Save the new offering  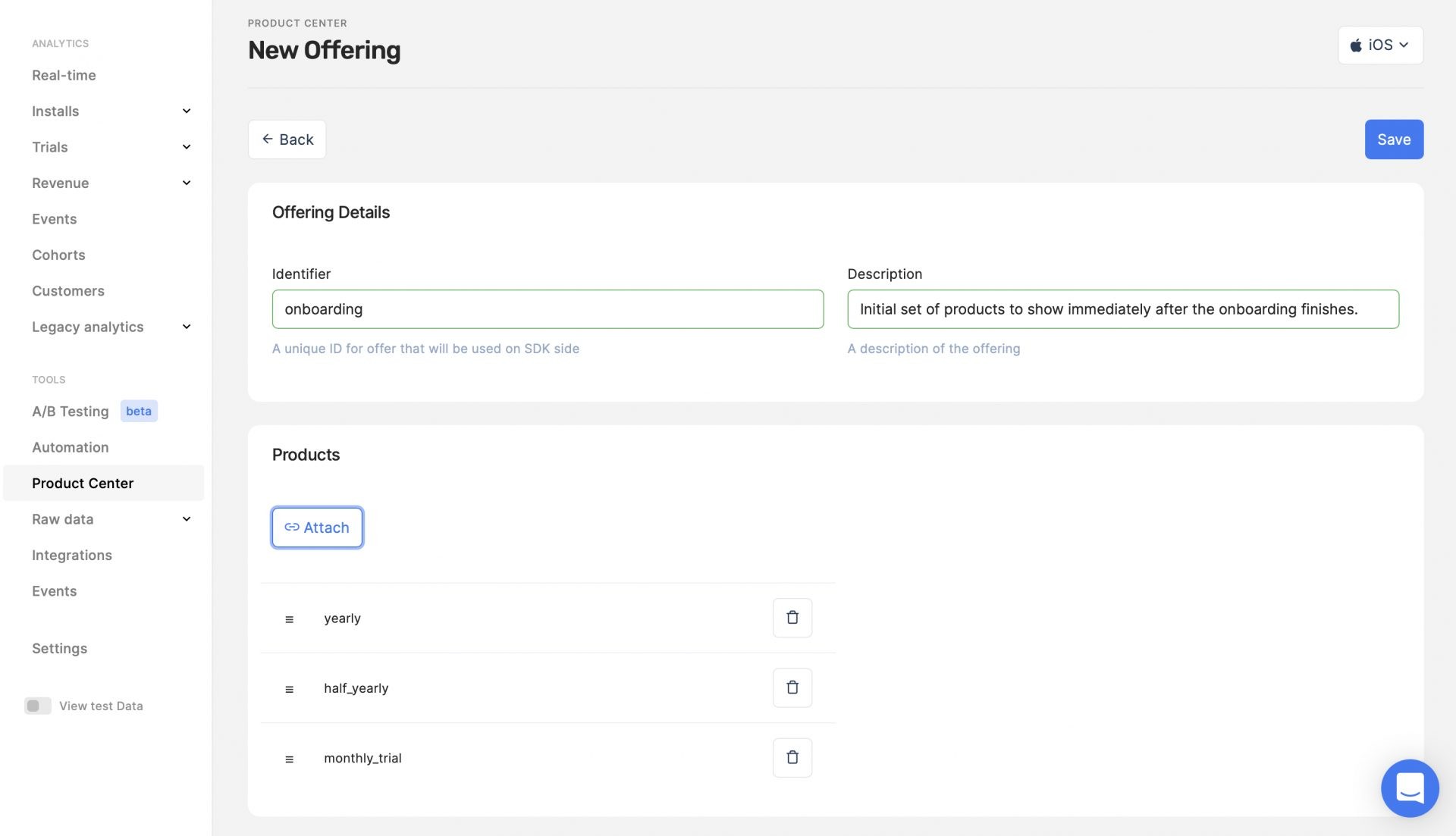point(1394,139)
